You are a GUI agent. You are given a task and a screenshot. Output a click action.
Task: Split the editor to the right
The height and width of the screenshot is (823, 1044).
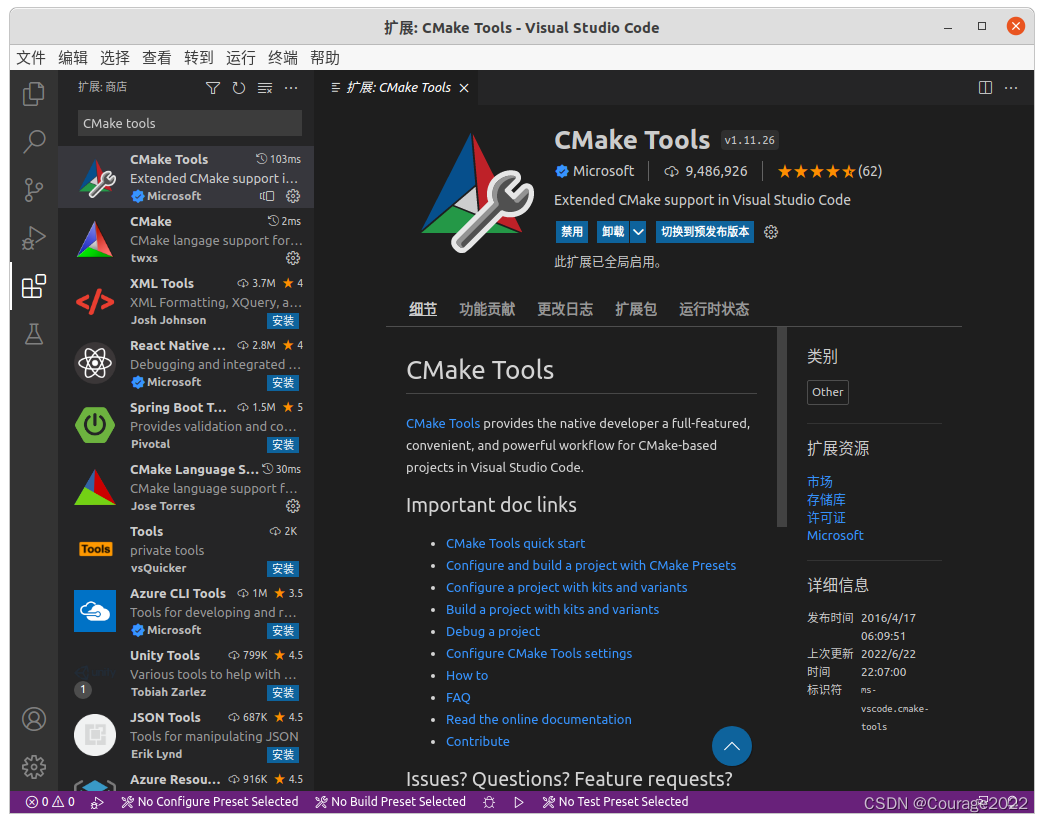(x=985, y=88)
